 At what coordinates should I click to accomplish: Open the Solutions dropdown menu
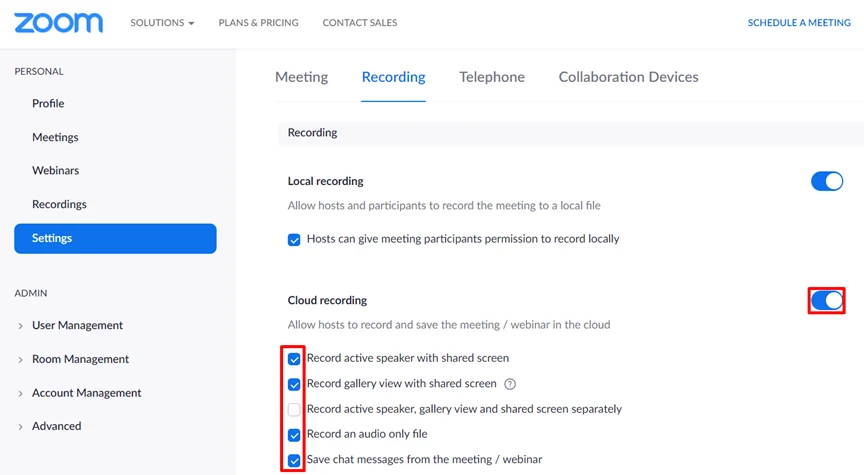point(162,23)
